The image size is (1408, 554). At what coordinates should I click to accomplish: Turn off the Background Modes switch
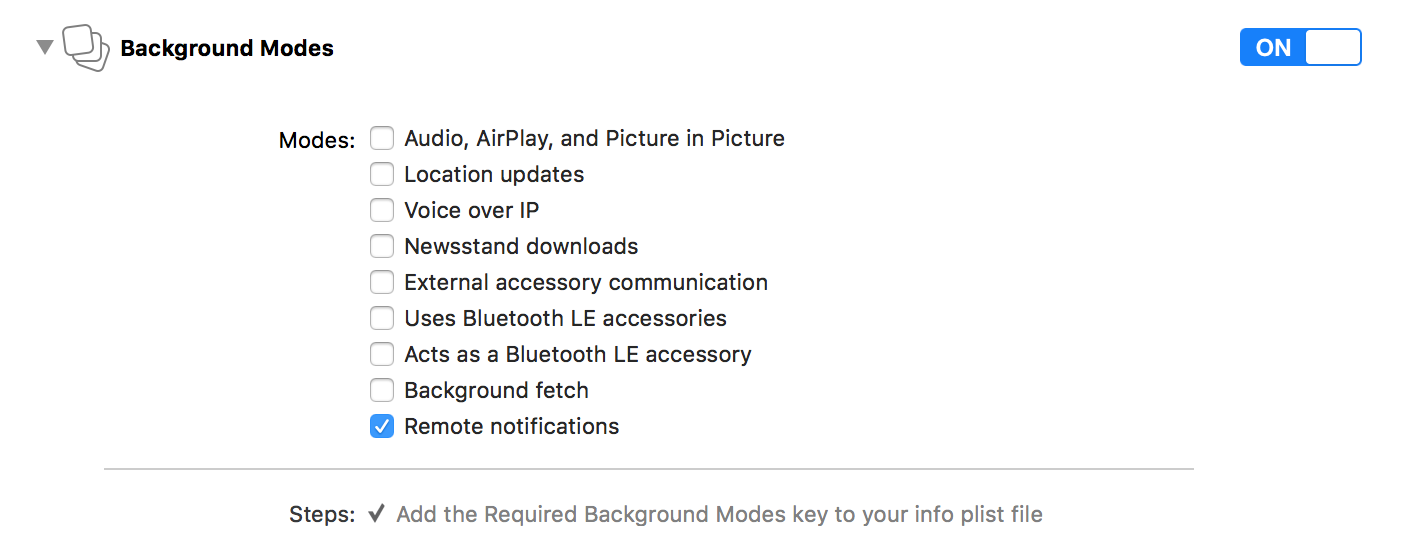1300,48
